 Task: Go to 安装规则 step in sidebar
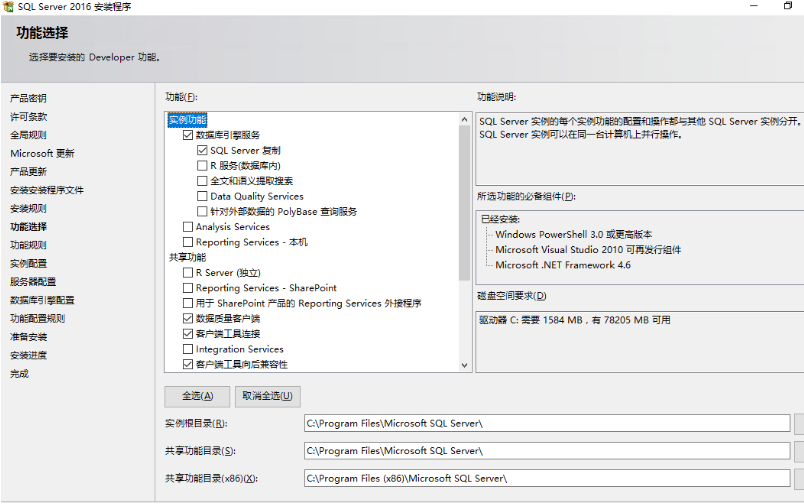[28, 209]
